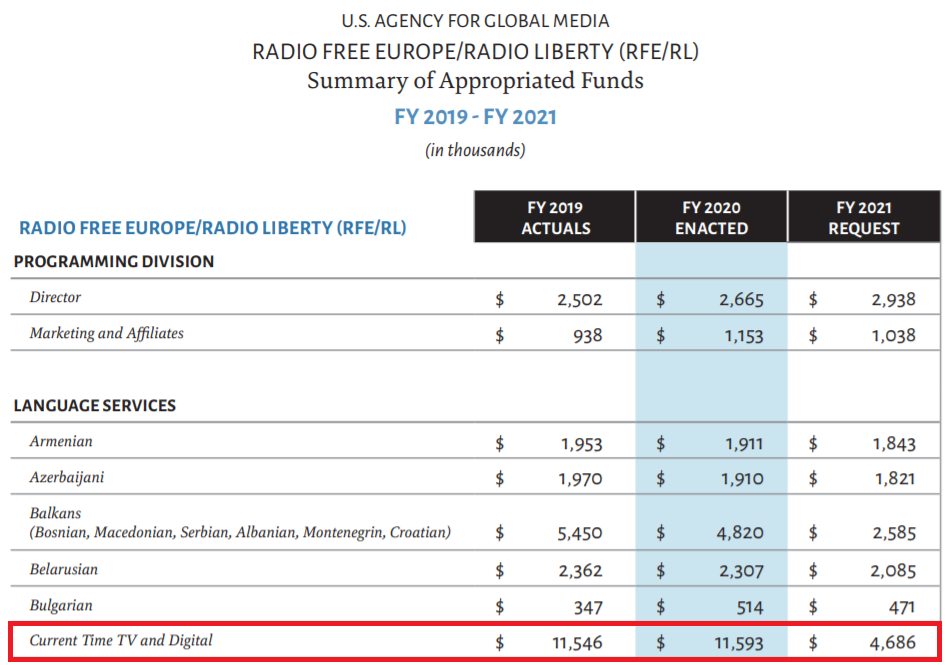Click the 'Marketing and Affiliates' row label

point(107,333)
